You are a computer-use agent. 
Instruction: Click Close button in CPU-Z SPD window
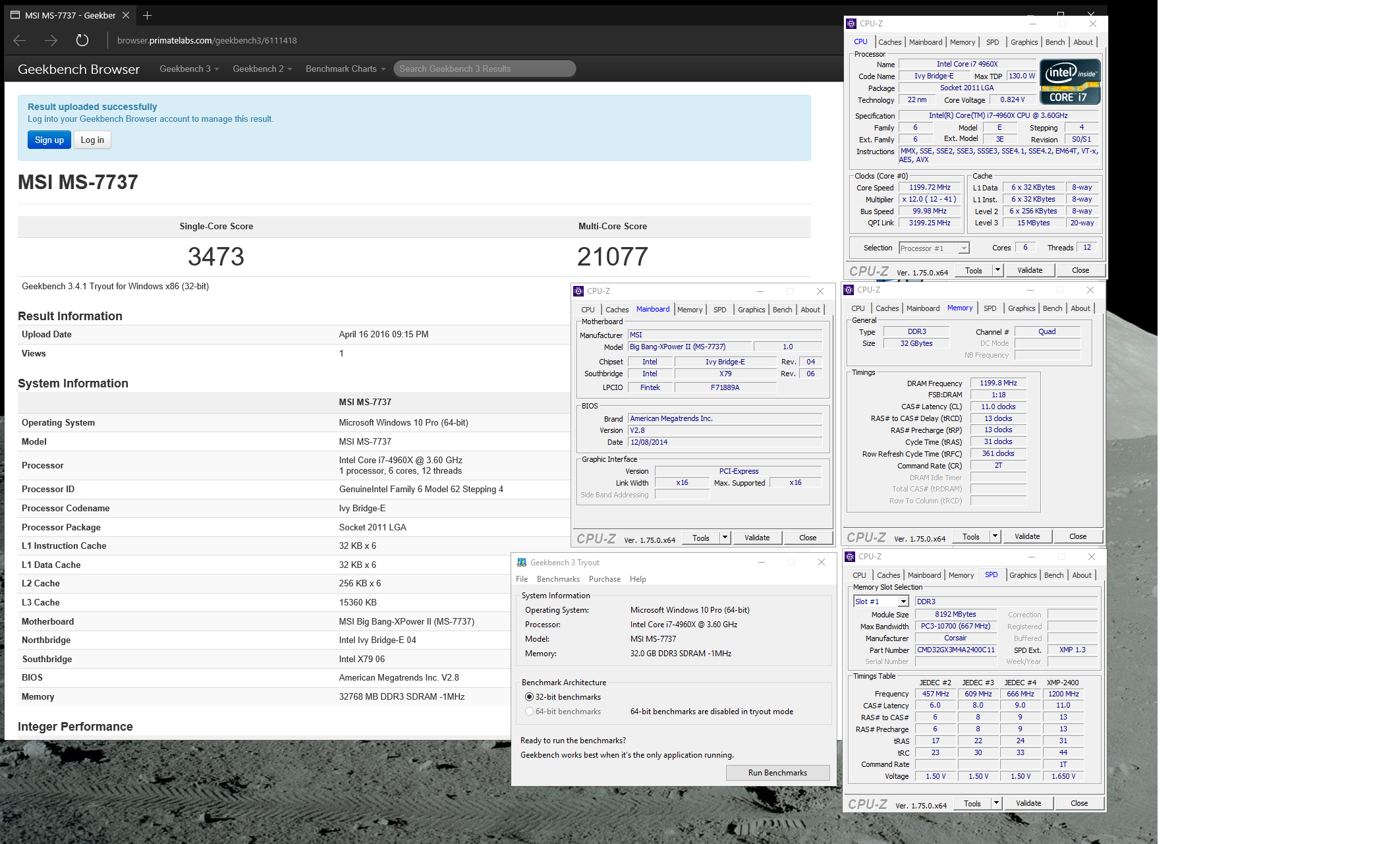pyautogui.click(x=1079, y=803)
